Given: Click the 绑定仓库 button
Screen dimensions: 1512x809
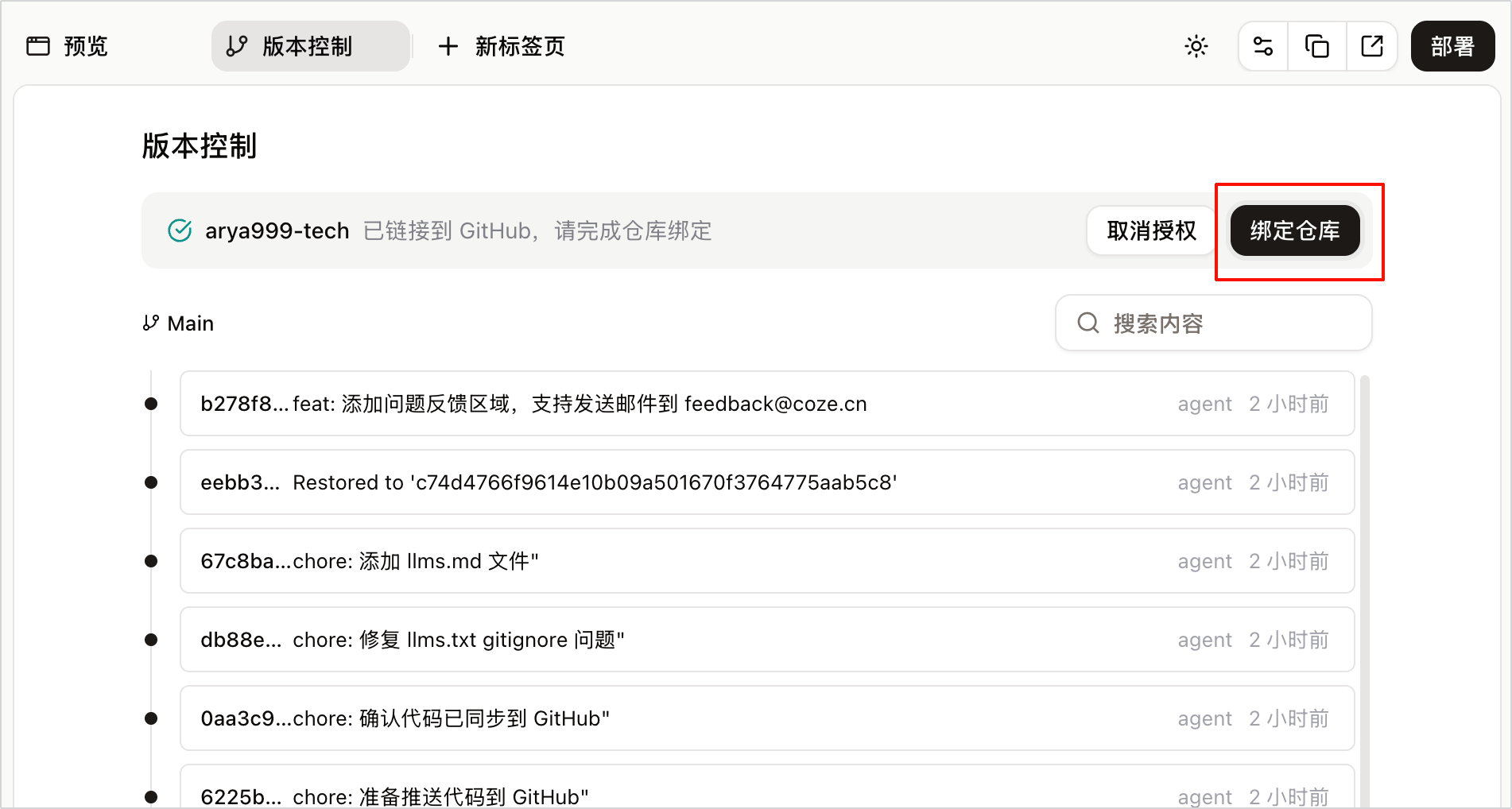Looking at the screenshot, I should pos(1295,230).
